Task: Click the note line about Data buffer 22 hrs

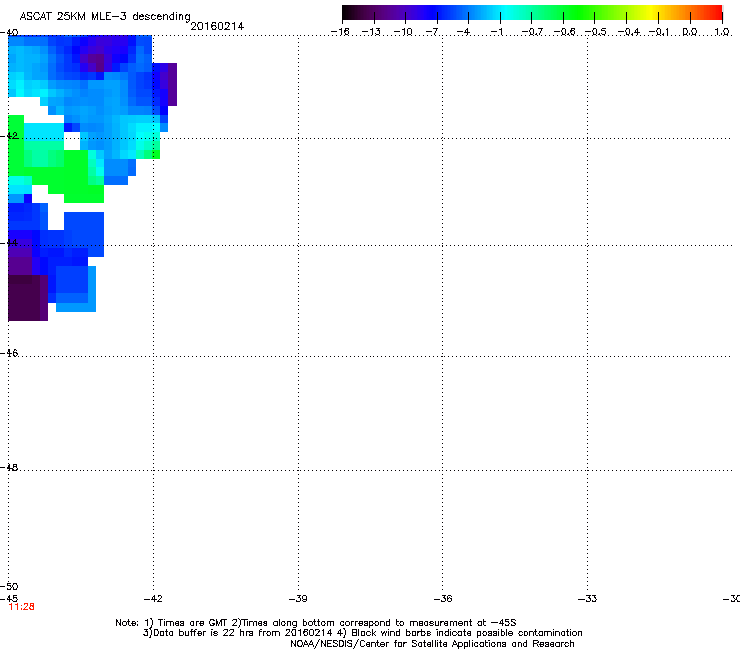Action: click(362, 633)
